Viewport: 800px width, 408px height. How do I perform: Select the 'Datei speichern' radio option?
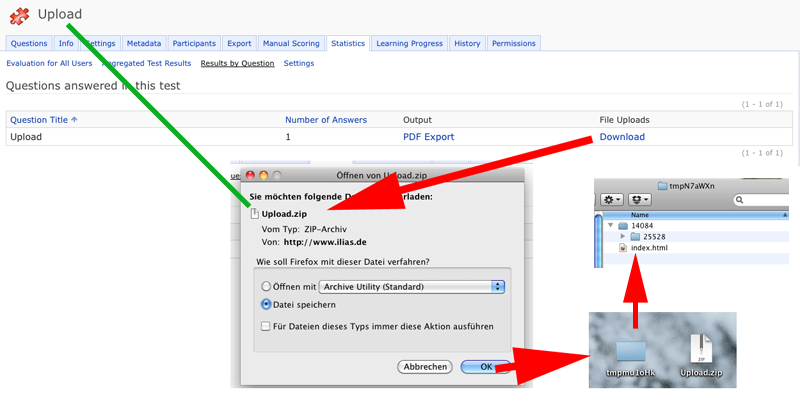[x=266, y=304]
